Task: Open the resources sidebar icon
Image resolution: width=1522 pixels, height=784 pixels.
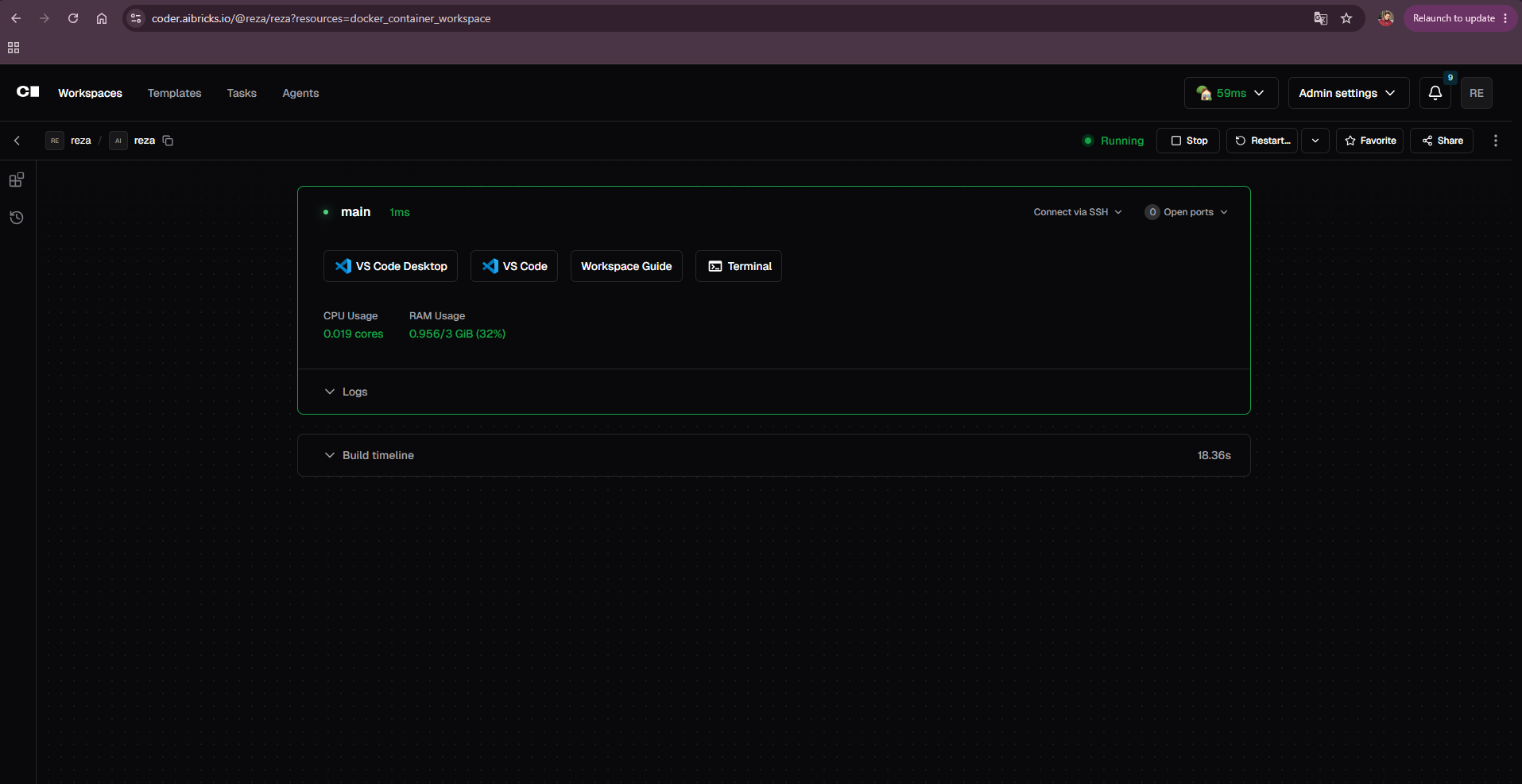Action: pyautogui.click(x=17, y=180)
